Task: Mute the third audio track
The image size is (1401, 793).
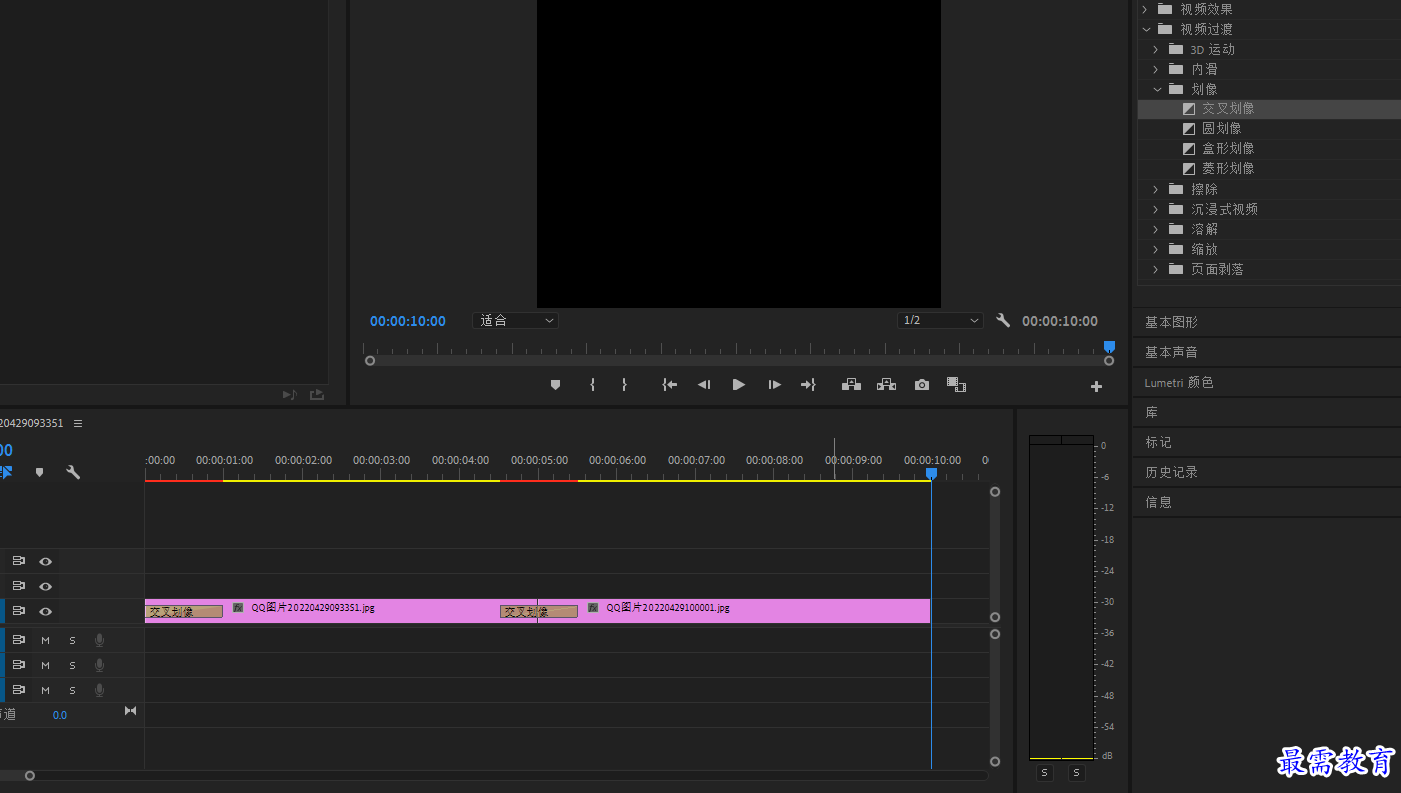Action: 45,690
